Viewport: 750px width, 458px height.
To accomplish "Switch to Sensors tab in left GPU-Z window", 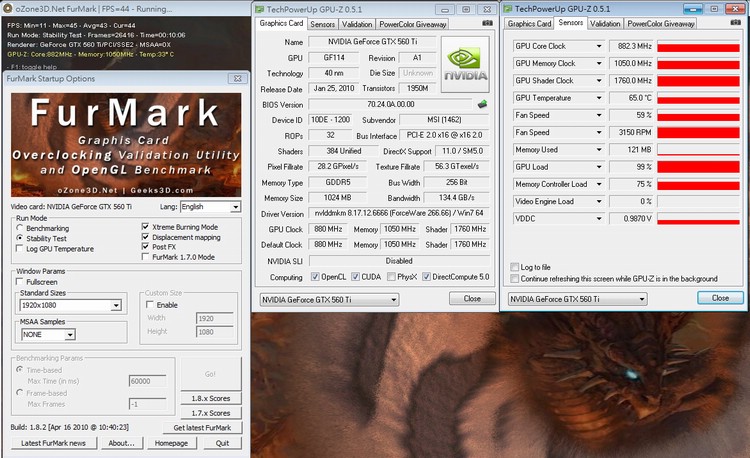I will coord(322,24).
